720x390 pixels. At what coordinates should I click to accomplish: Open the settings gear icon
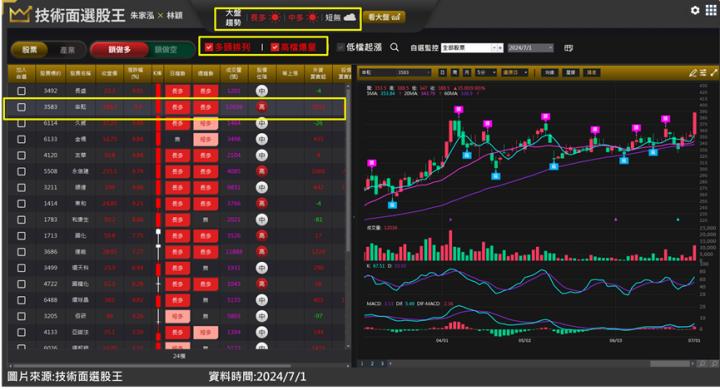[695, 10]
